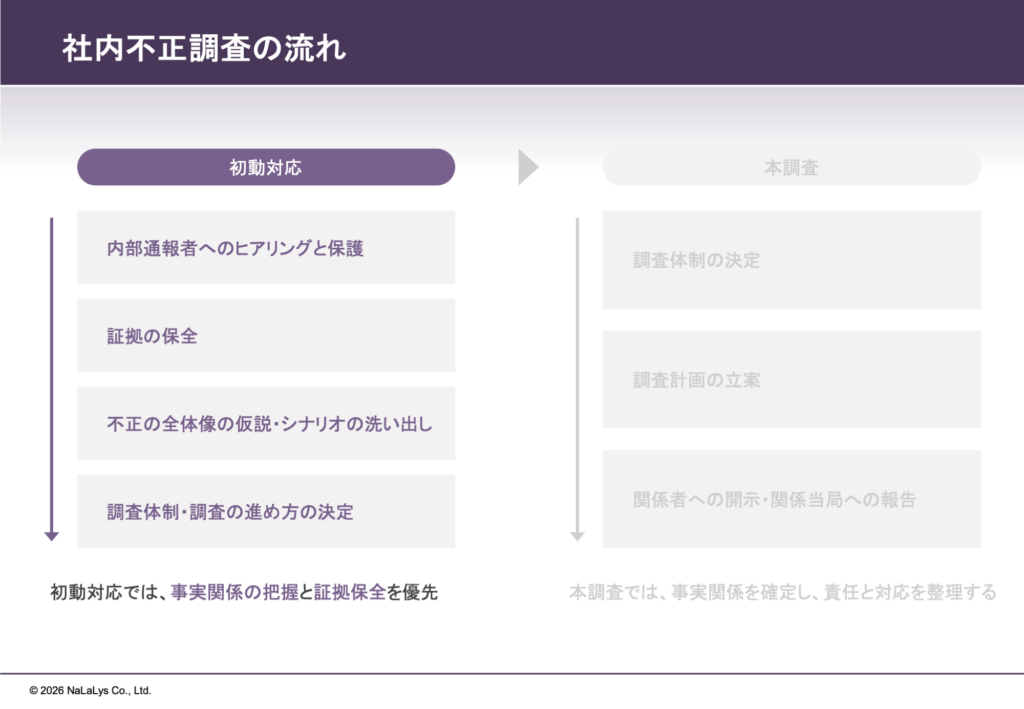Click the 証拠の保全 step box

tap(266, 336)
